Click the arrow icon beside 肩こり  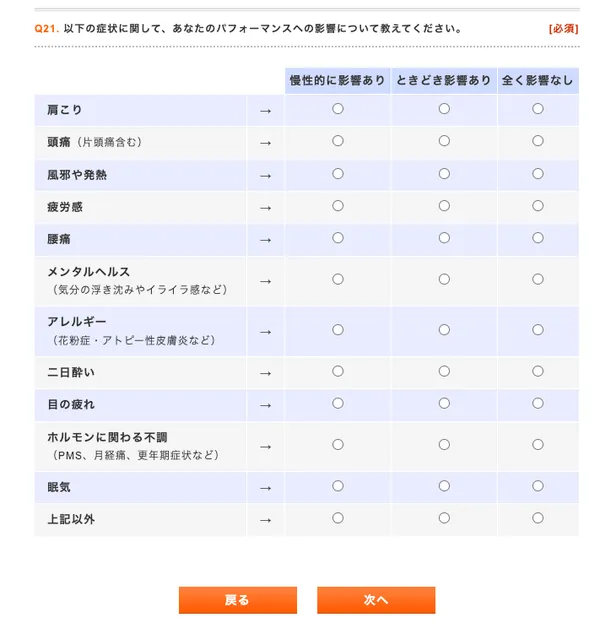coord(265,110)
